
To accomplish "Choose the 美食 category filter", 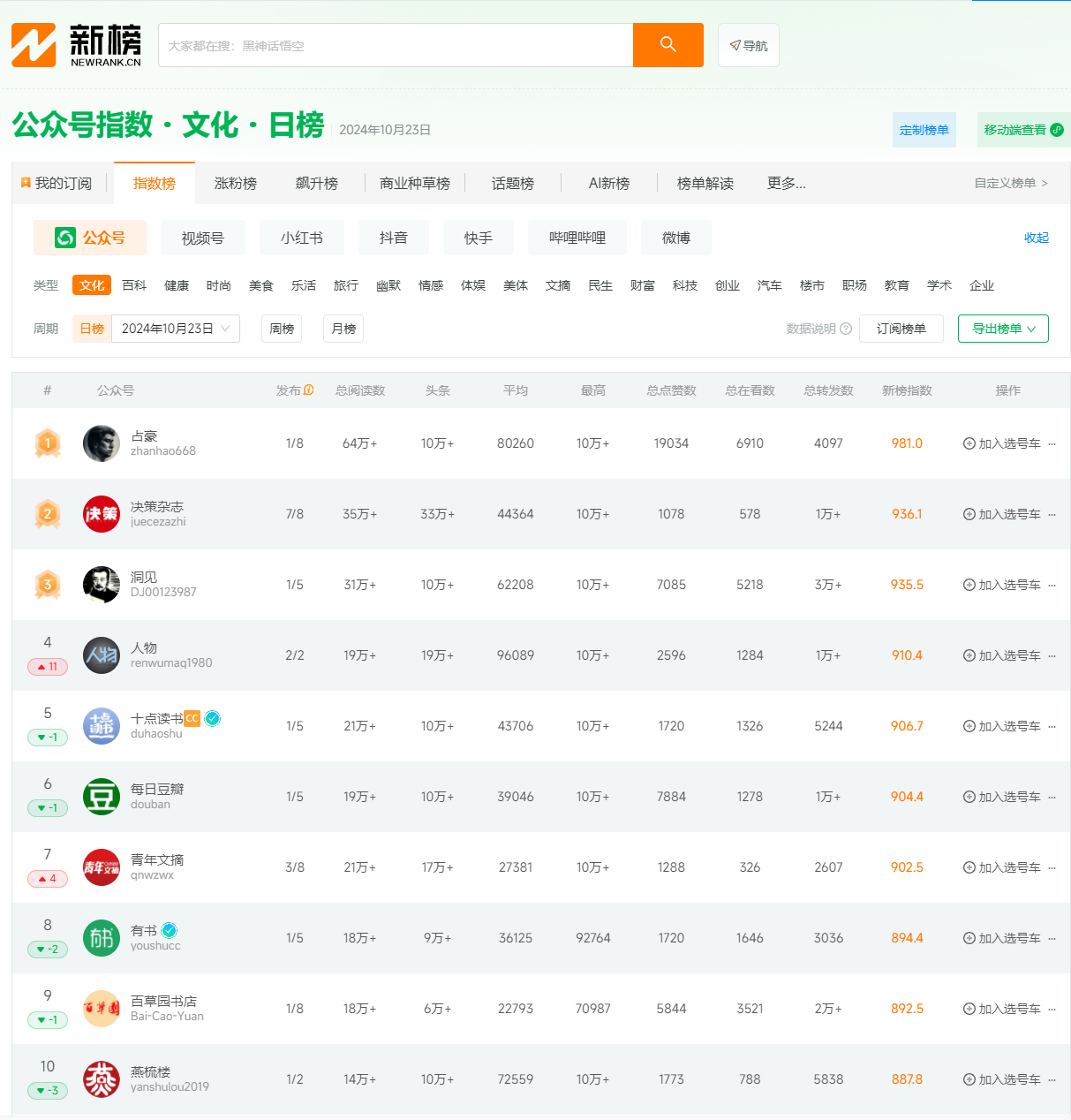I will (x=261, y=285).
